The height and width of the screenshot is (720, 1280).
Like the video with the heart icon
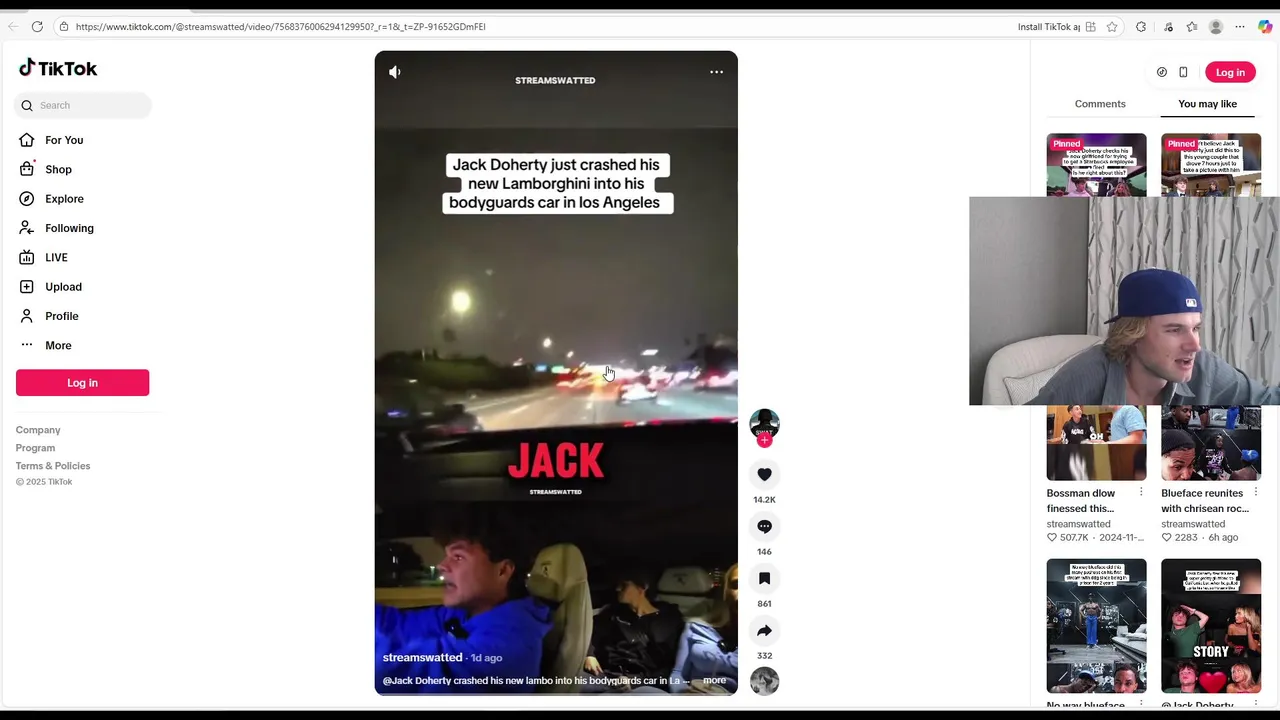[x=764, y=475]
